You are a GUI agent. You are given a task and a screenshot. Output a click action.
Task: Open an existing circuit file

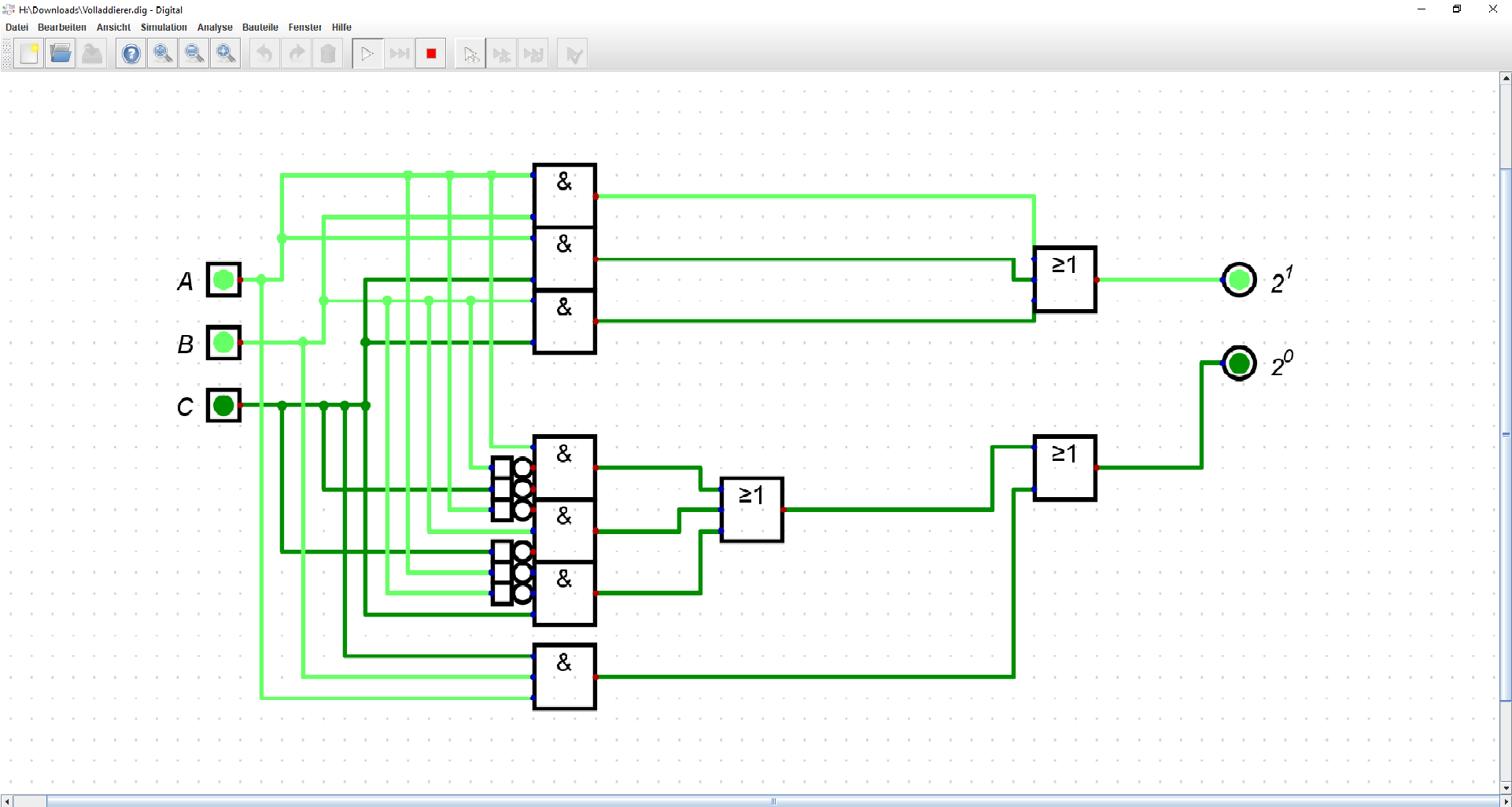tap(61, 54)
